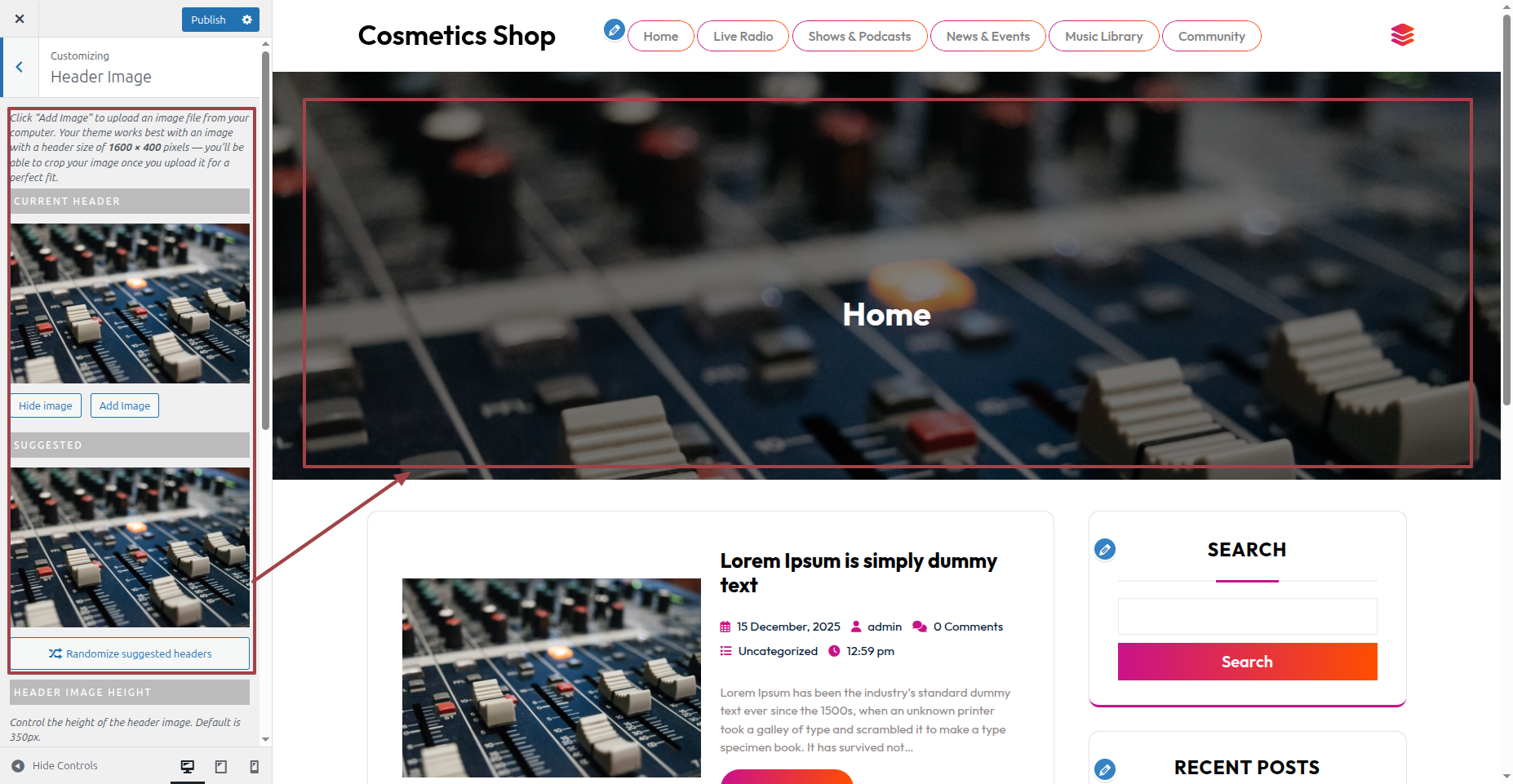Switch to desktop preview device icon
This screenshot has width=1513, height=784.
(x=188, y=767)
